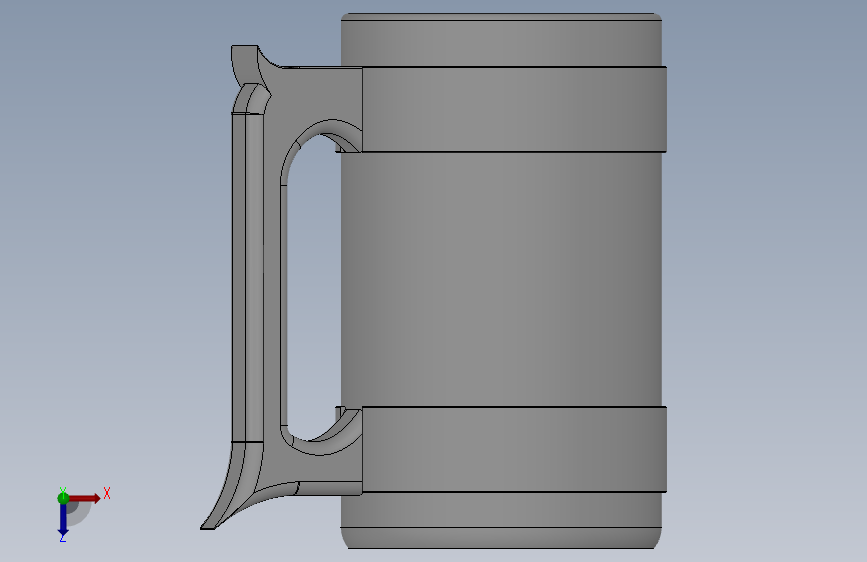
Task: Select the mug's handle grip bar
Action: click(x=248, y=277)
